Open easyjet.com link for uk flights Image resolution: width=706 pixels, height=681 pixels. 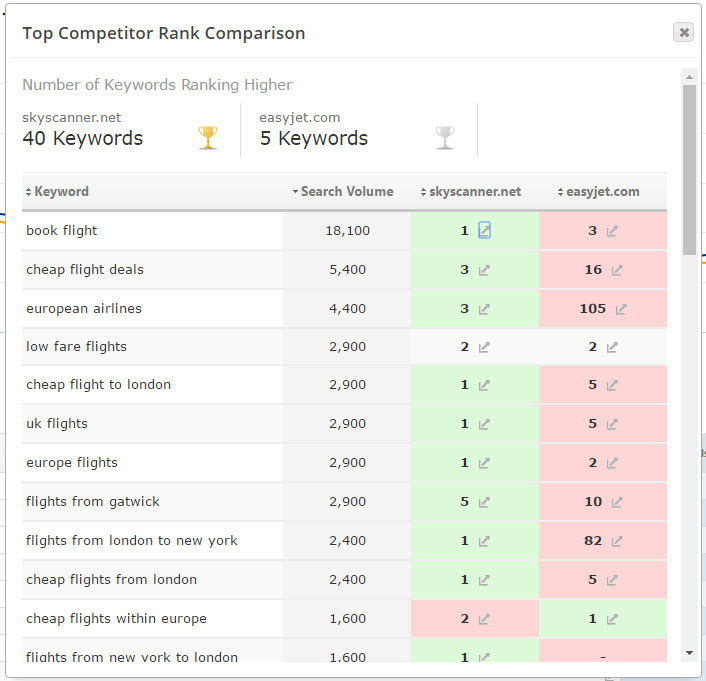coord(611,424)
